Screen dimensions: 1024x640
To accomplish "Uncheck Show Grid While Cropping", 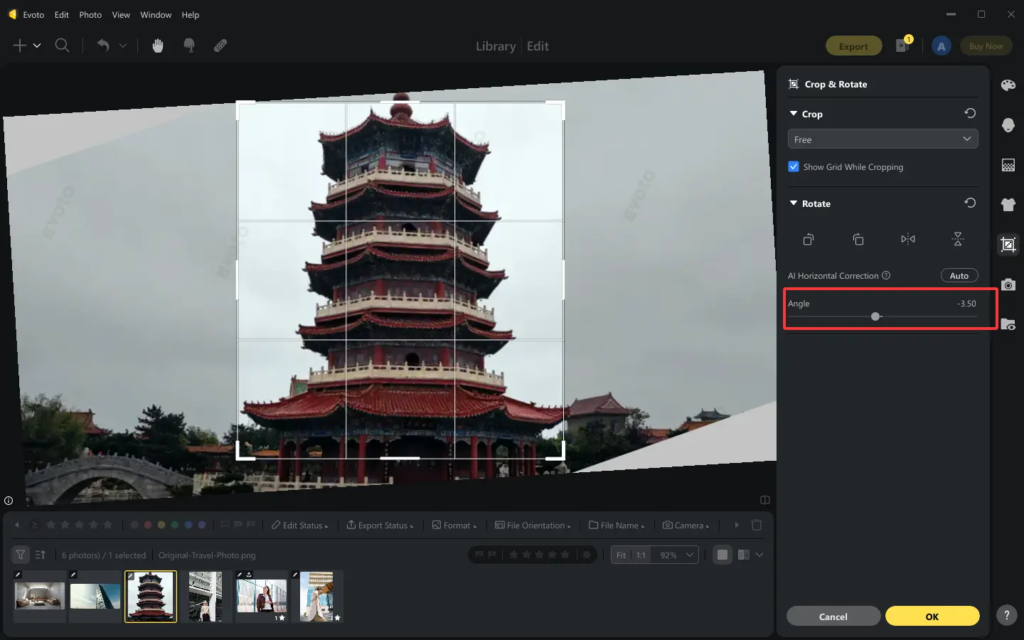I will coord(794,167).
